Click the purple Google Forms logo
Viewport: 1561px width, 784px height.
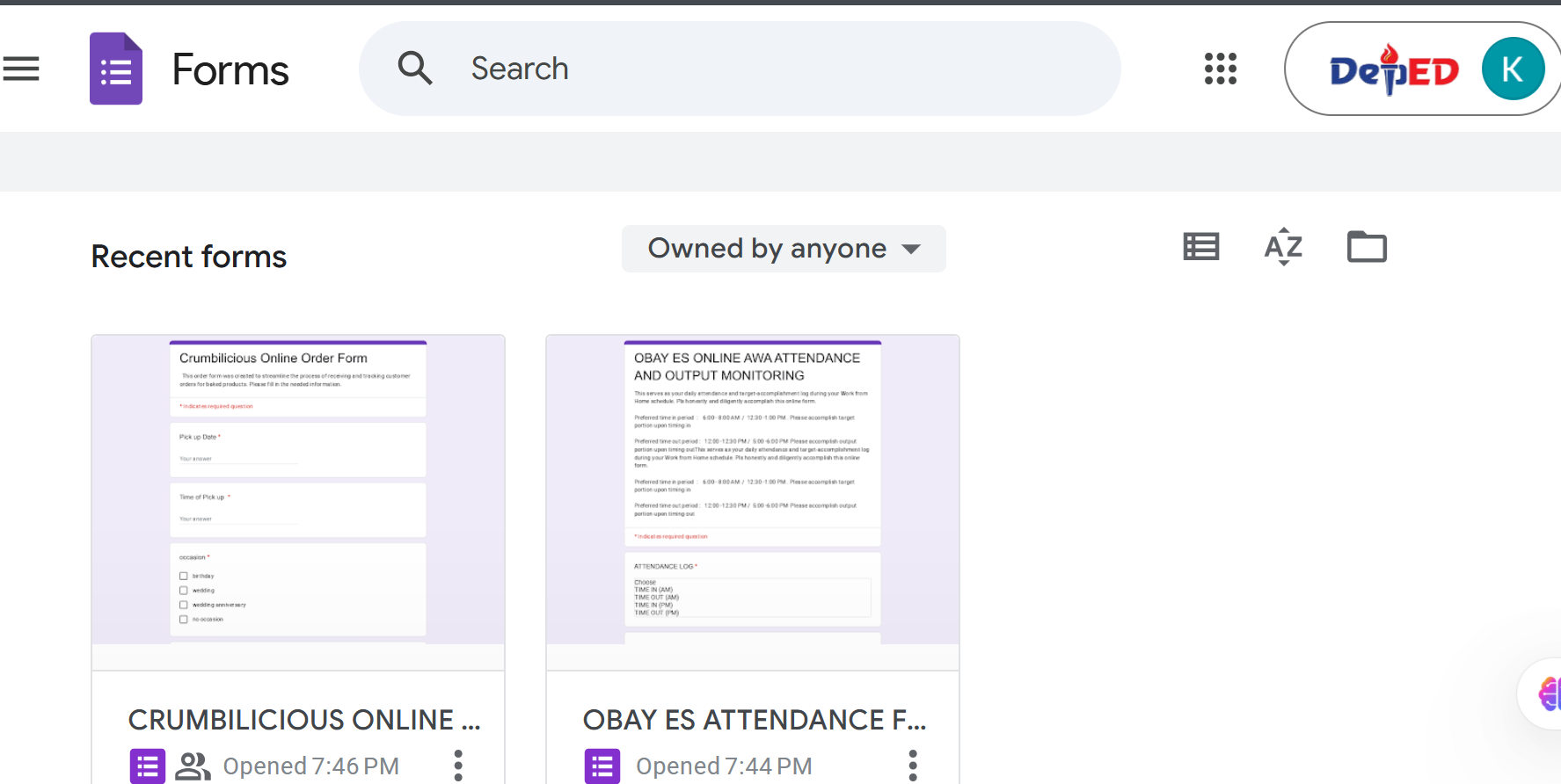116,69
